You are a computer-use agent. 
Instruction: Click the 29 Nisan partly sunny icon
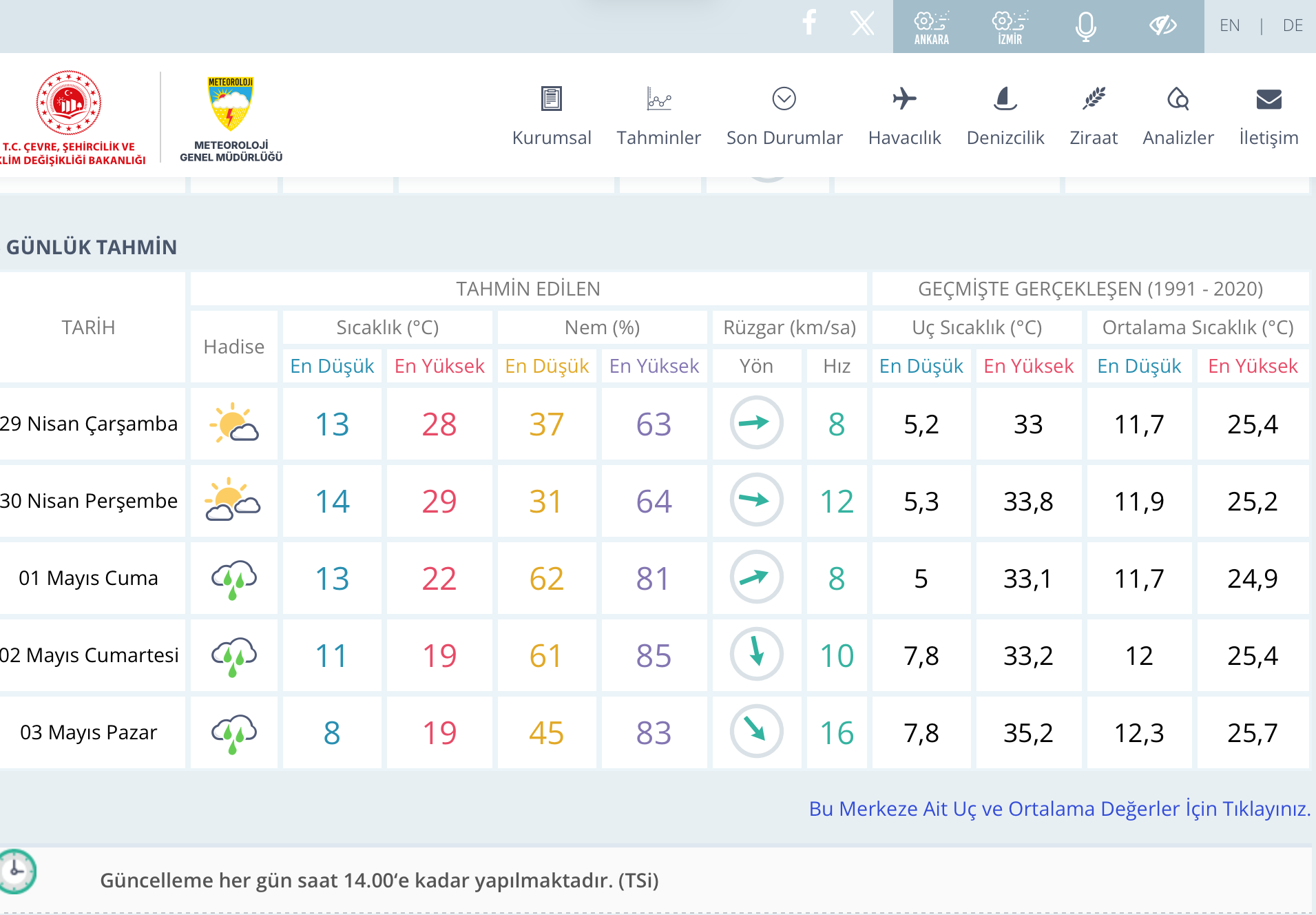234,424
